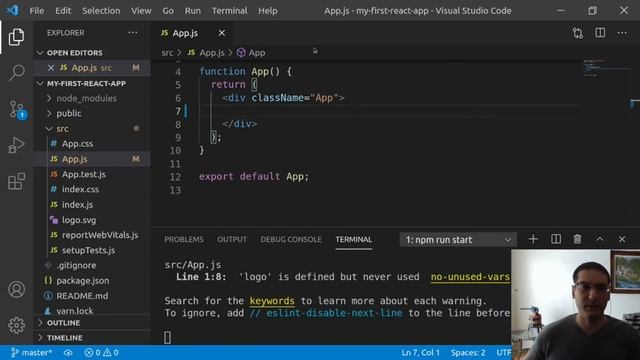Open package.json in the file tree
640x360 pixels.
click(x=82, y=281)
